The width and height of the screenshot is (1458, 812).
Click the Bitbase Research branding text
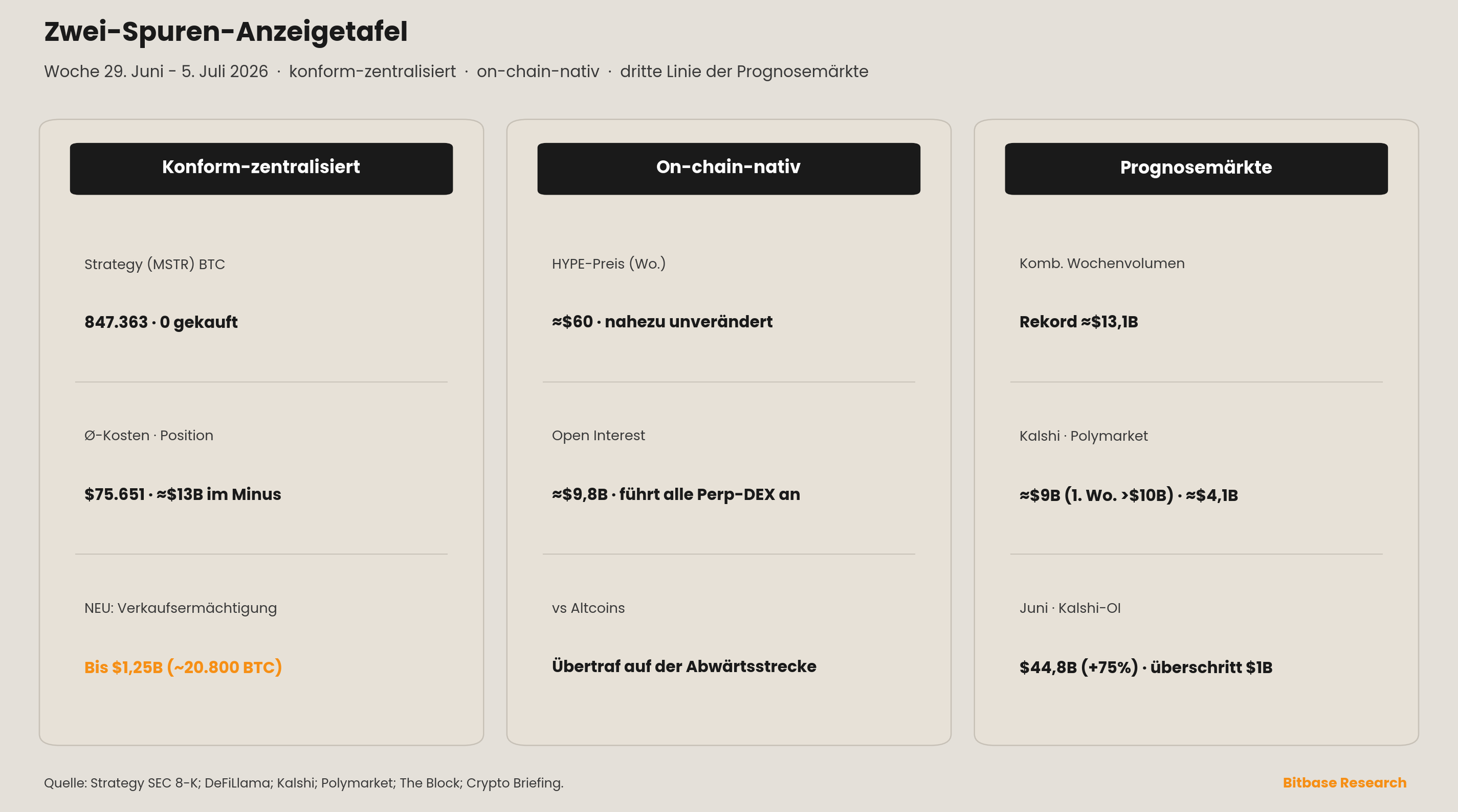point(1344,782)
